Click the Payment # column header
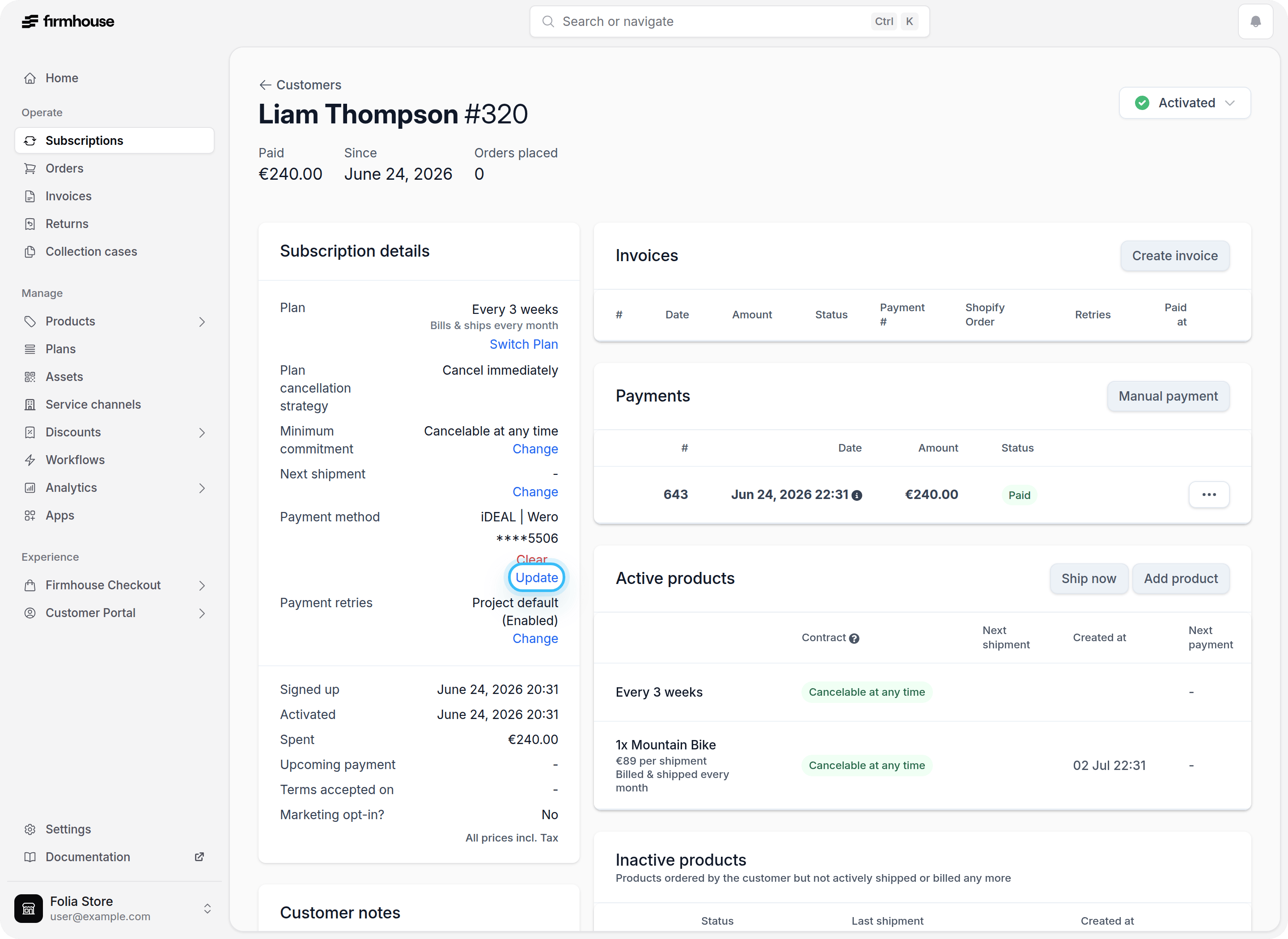This screenshot has width=1288, height=939. (902, 315)
